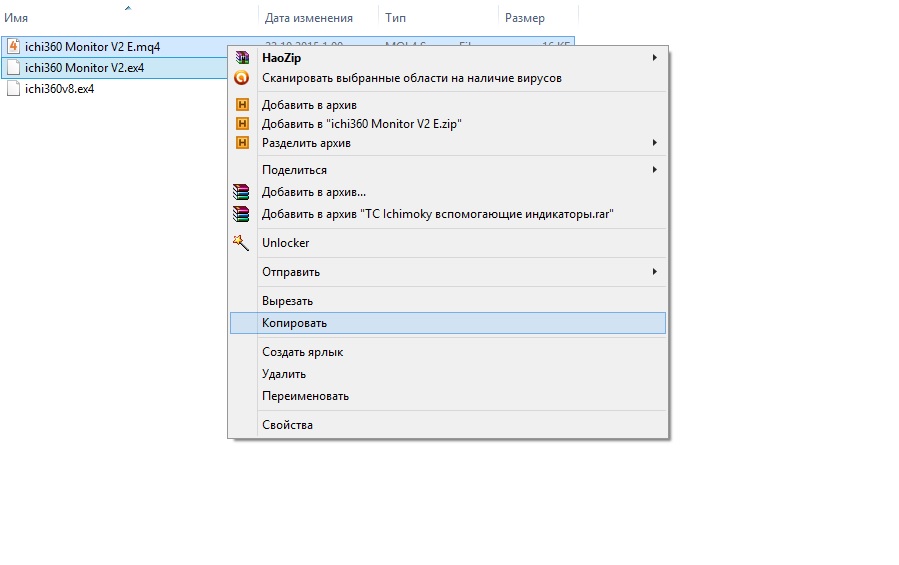Open the 'Поделиться' menu entry
Image resolution: width=899 pixels, height=565 pixels.
point(448,170)
